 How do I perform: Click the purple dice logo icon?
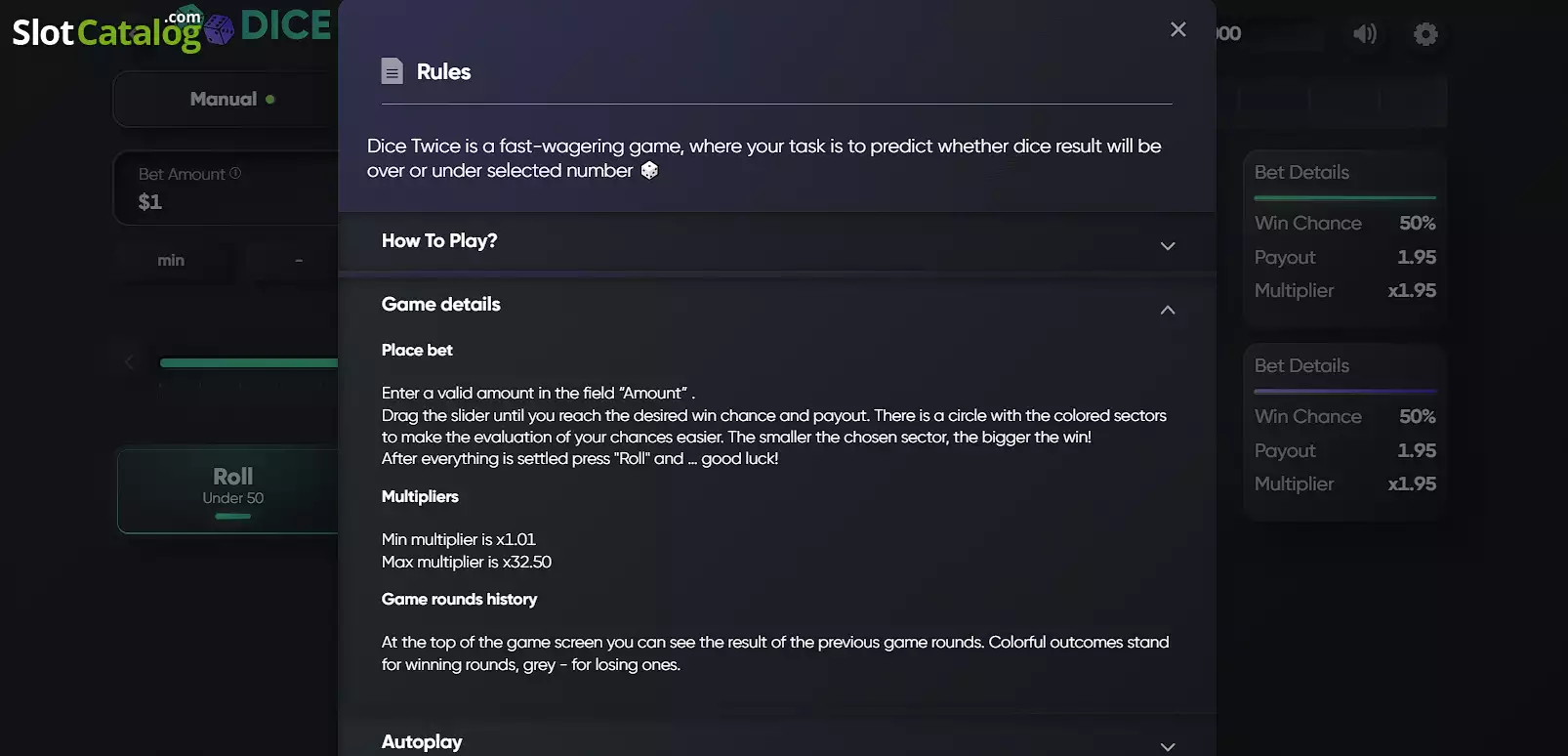click(219, 29)
